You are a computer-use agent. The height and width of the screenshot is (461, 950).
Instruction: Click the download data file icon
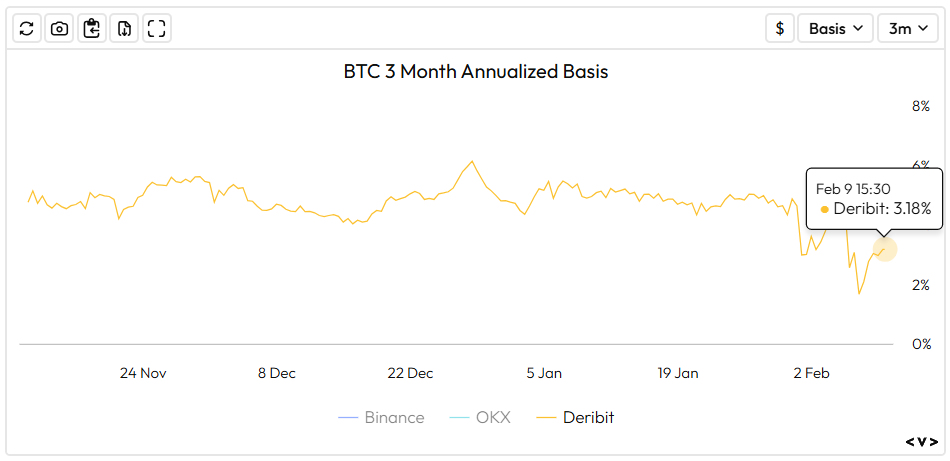click(123, 28)
